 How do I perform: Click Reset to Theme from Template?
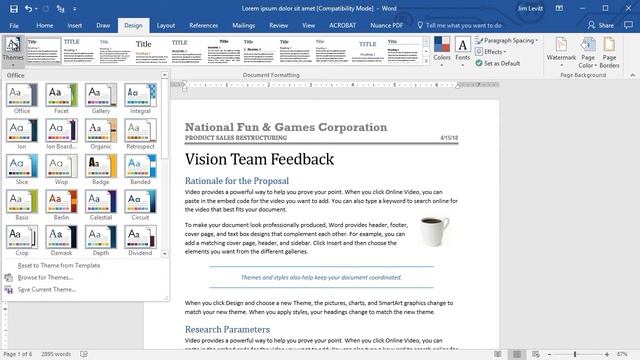(59, 265)
